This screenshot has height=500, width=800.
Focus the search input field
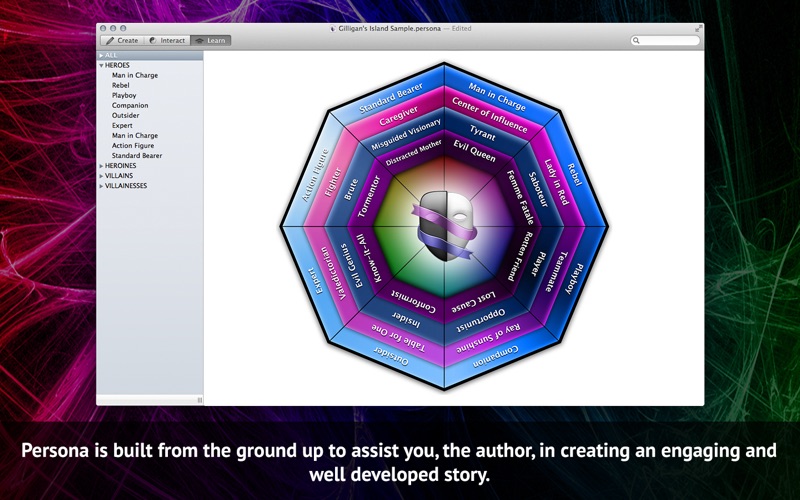click(668, 41)
